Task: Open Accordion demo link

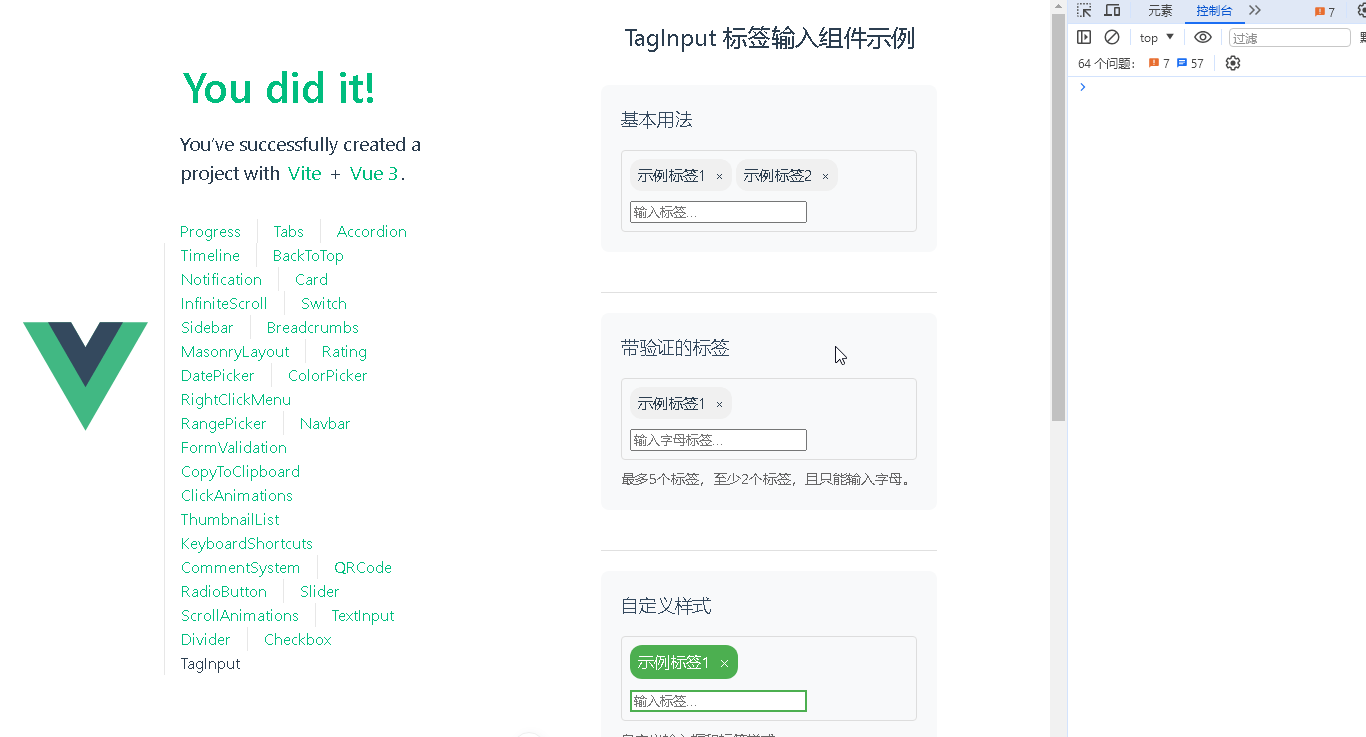Action: coord(372,231)
